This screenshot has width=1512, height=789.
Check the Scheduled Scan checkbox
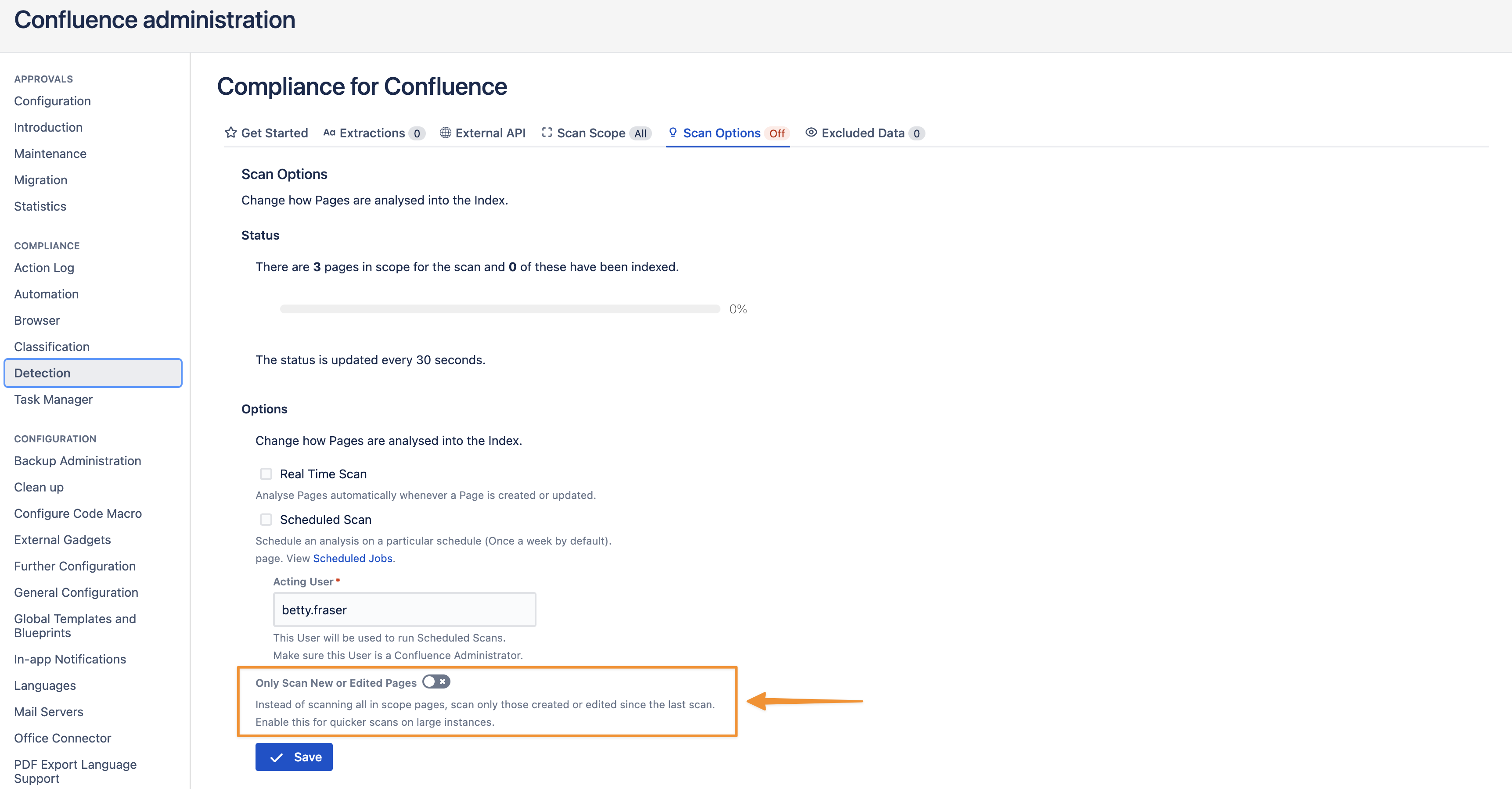click(x=266, y=520)
